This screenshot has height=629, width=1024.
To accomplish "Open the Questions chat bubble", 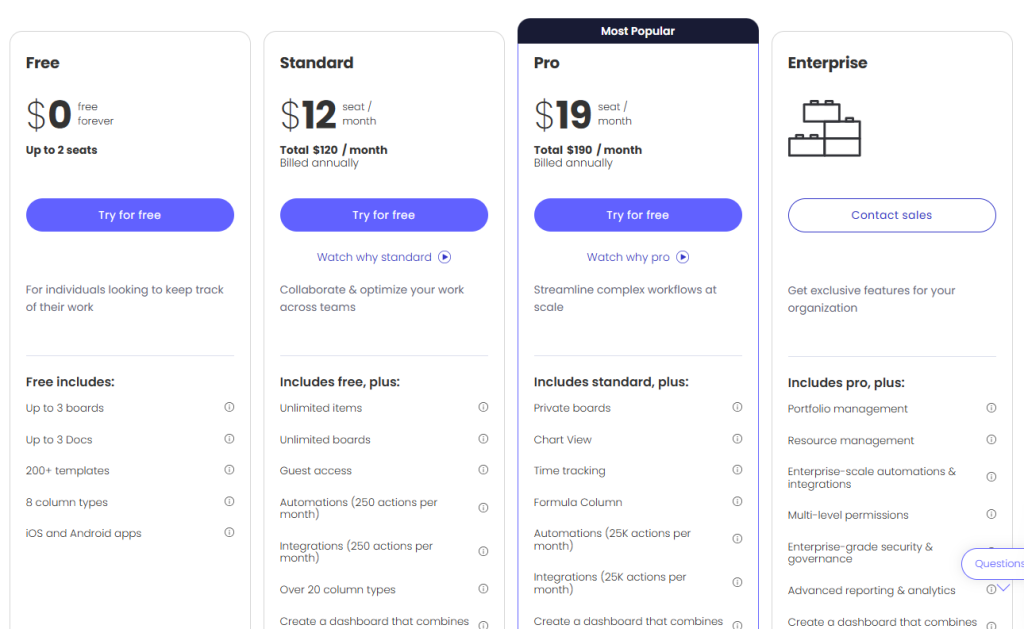I will coord(996,564).
